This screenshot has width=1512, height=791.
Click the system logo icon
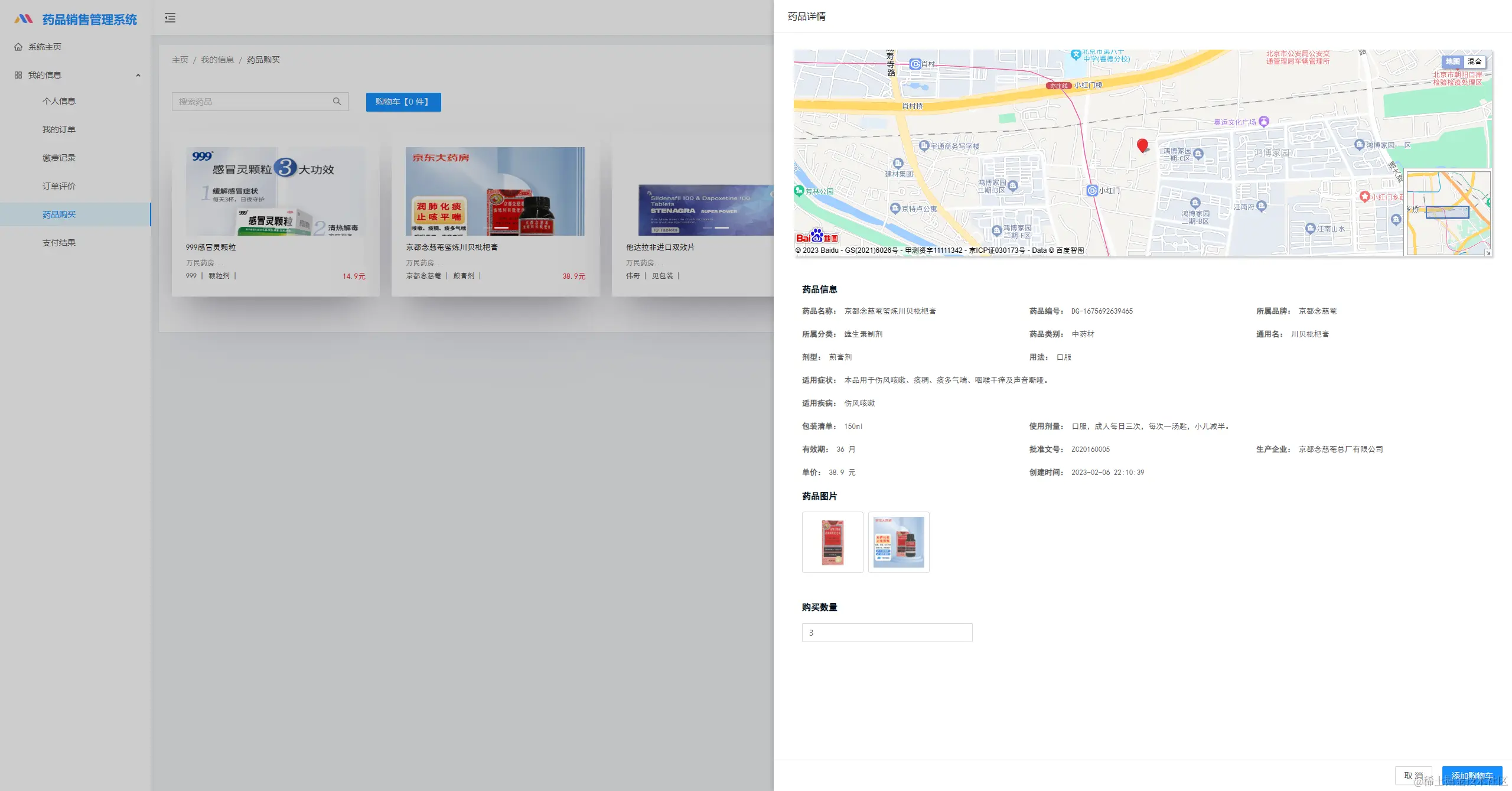click(24, 19)
